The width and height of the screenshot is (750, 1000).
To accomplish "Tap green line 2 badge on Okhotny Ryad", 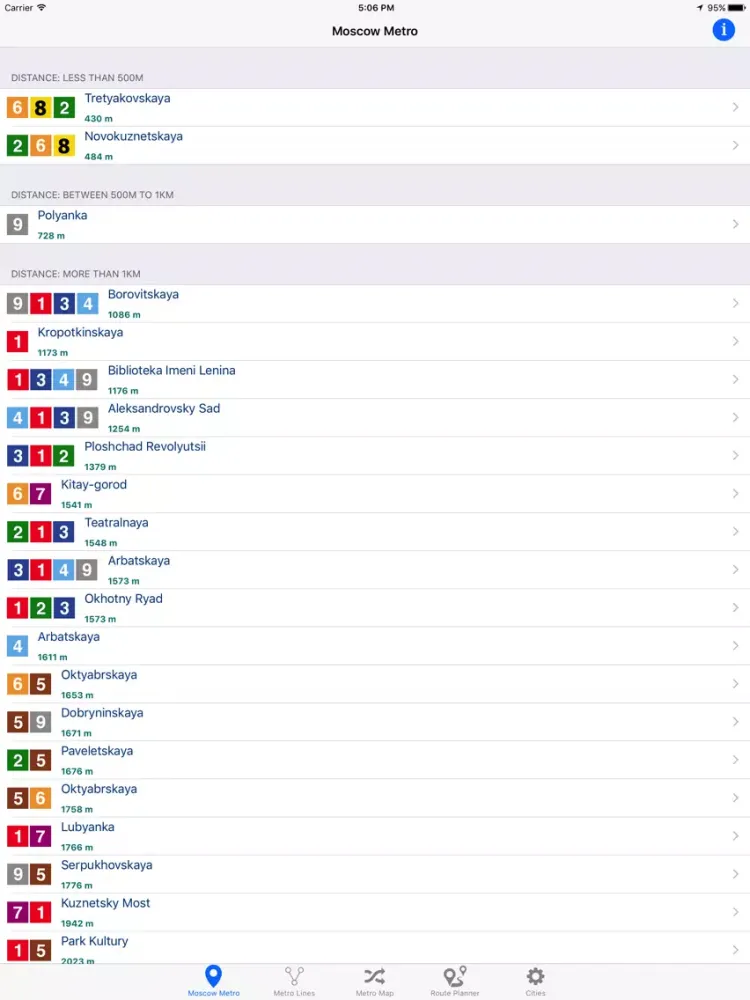I will click(41, 608).
